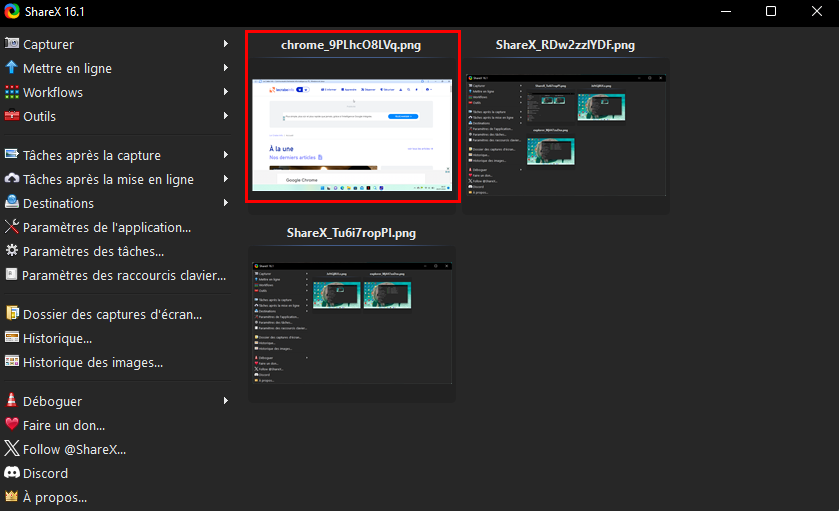Click the chrome_9PLhcO8LVq.png file name
The height and width of the screenshot is (511, 839).
point(351,45)
